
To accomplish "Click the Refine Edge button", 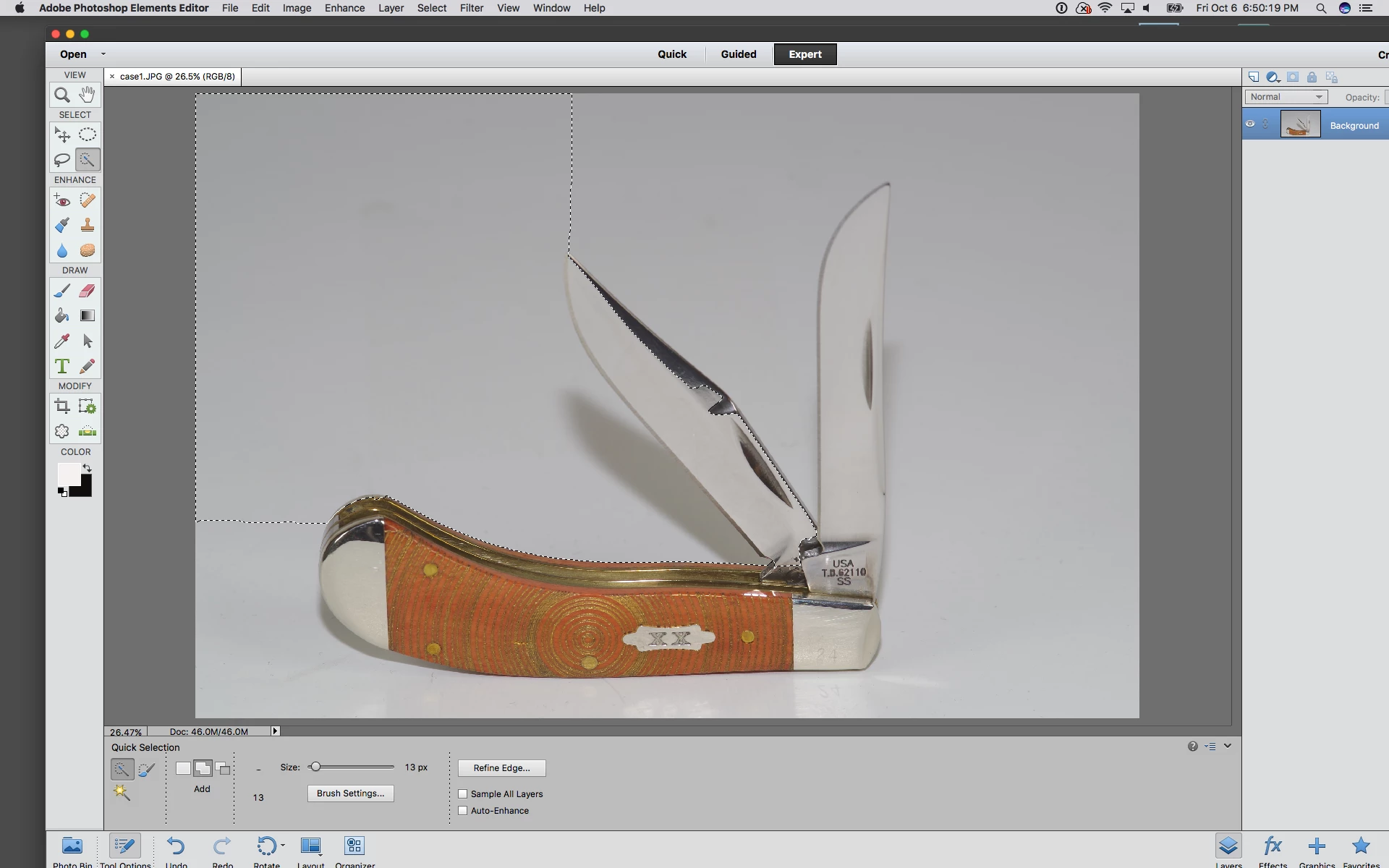I will pos(501,768).
